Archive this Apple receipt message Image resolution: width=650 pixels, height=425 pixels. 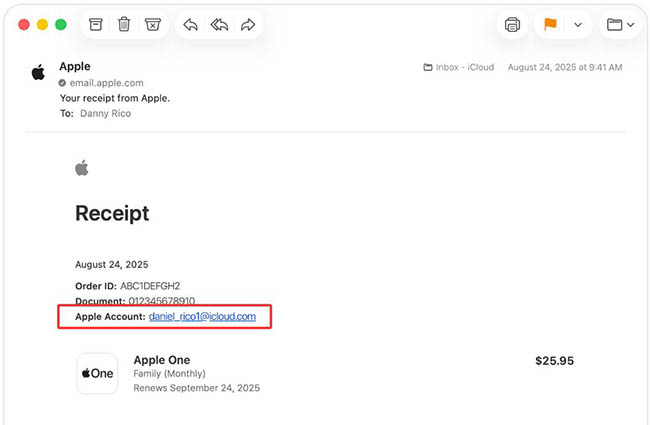pyautogui.click(x=96, y=24)
